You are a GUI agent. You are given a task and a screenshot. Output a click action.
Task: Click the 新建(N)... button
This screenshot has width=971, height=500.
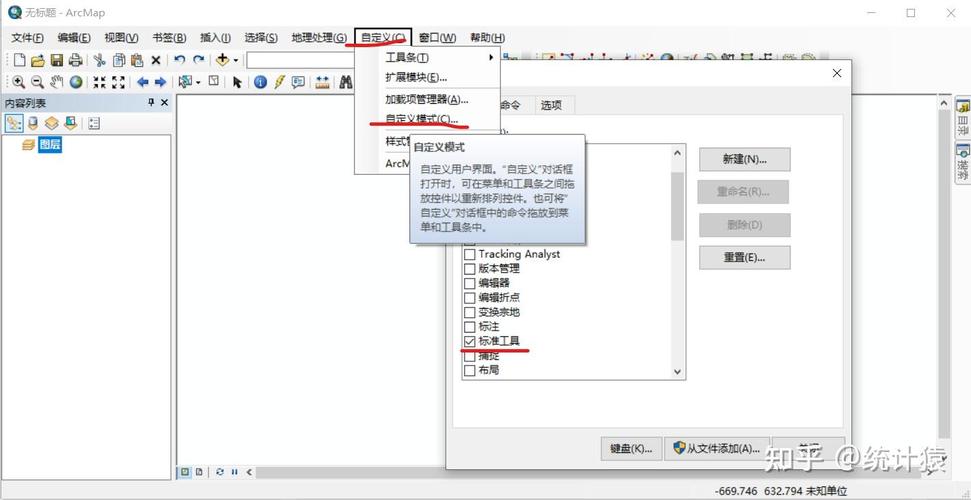pos(744,159)
